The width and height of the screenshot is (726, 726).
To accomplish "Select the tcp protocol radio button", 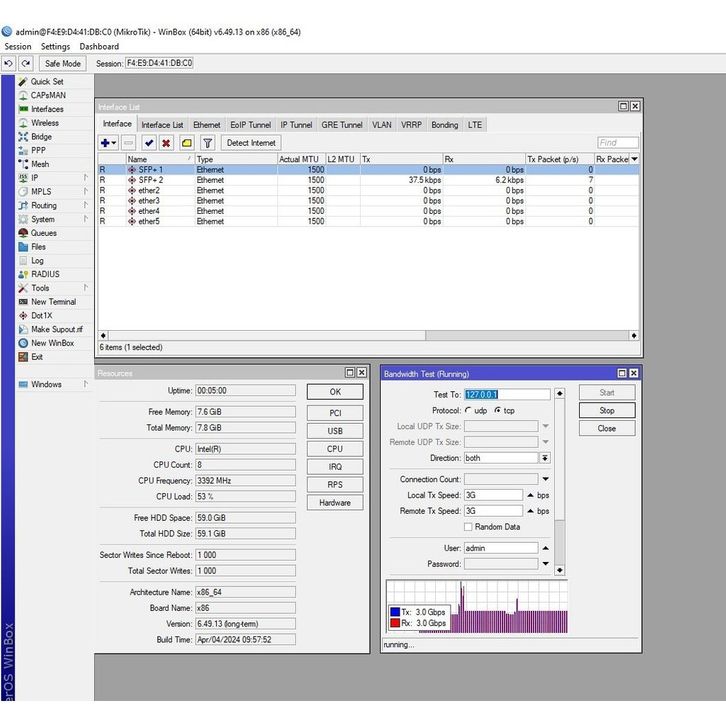I will pos(497,411).
